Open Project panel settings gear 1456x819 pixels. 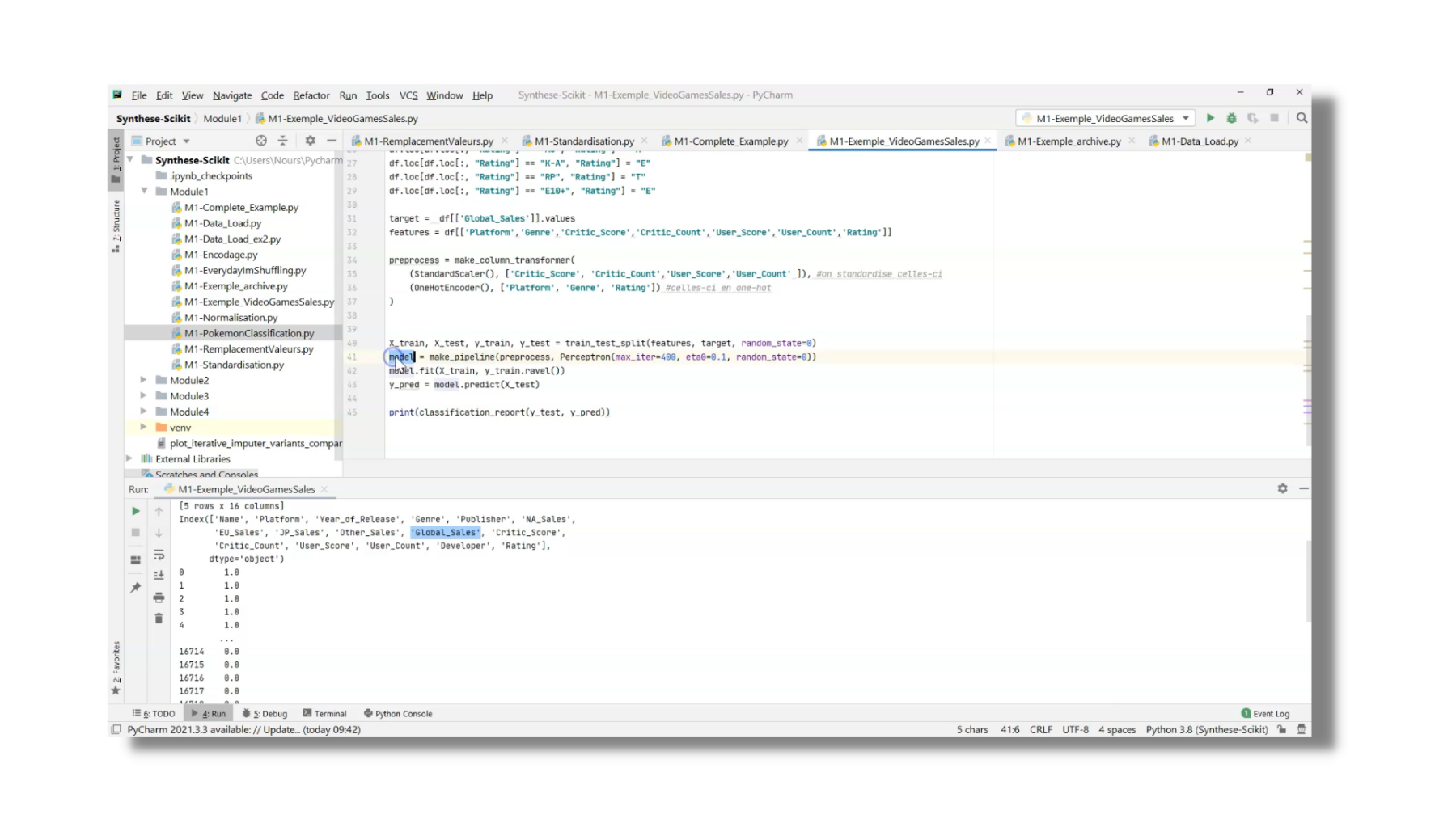(x=310, y=141)
